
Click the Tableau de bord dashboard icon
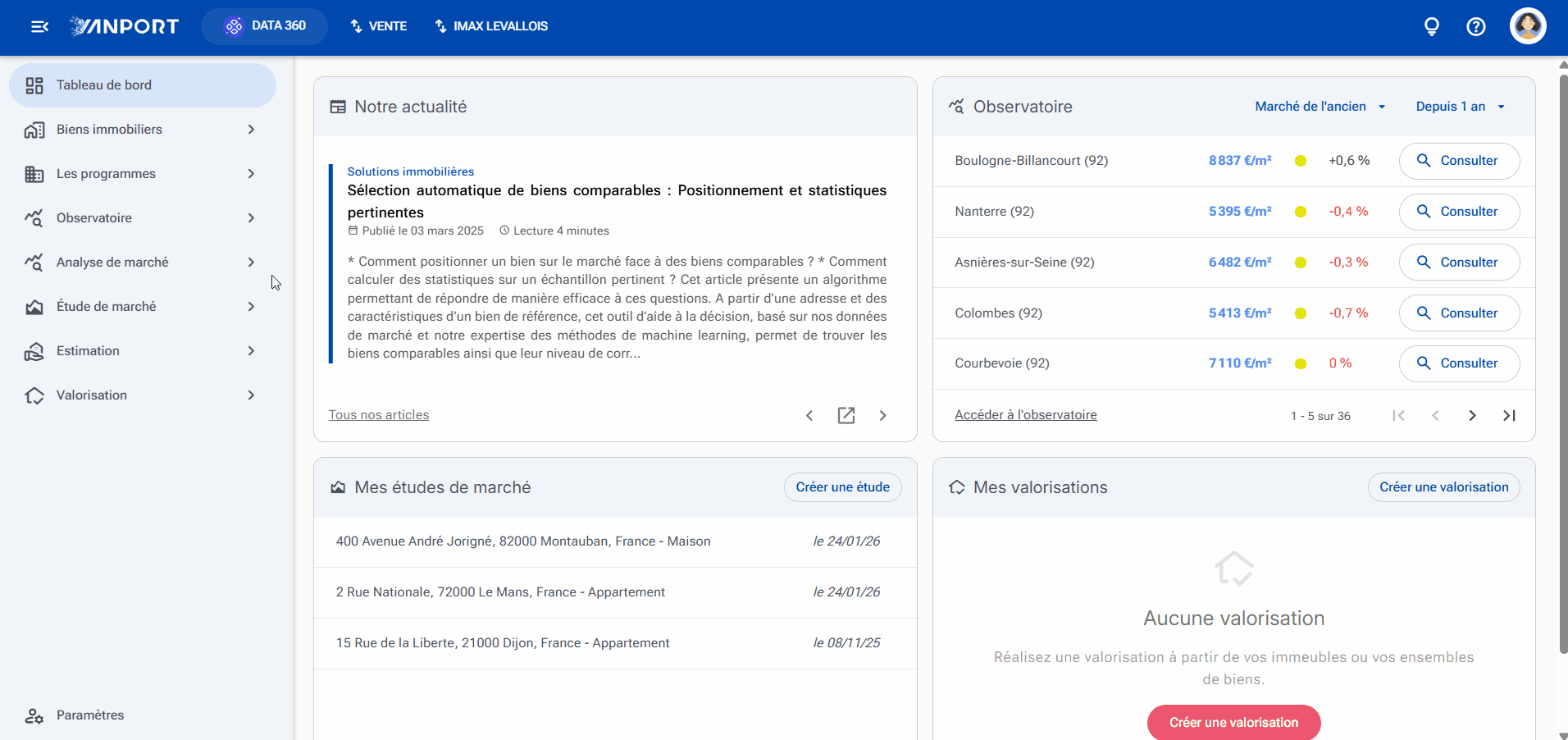[34, 85]
